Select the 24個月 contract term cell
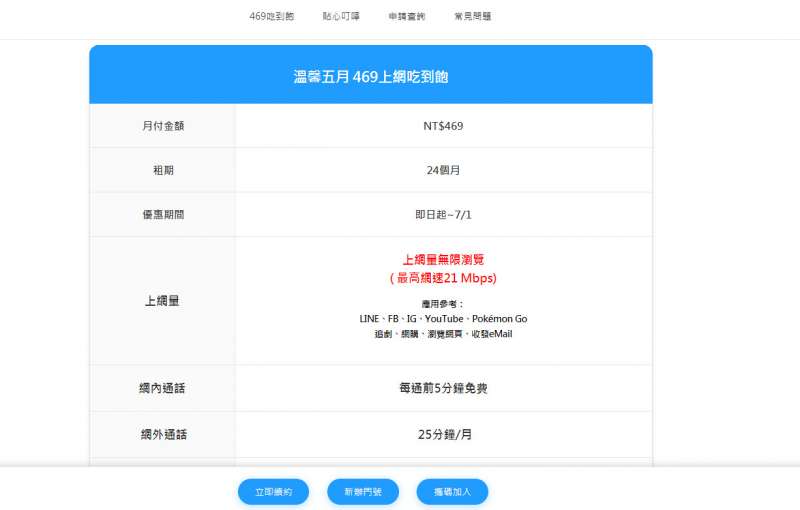The height and width of the screenshot is (510, 800). (443, 170)
